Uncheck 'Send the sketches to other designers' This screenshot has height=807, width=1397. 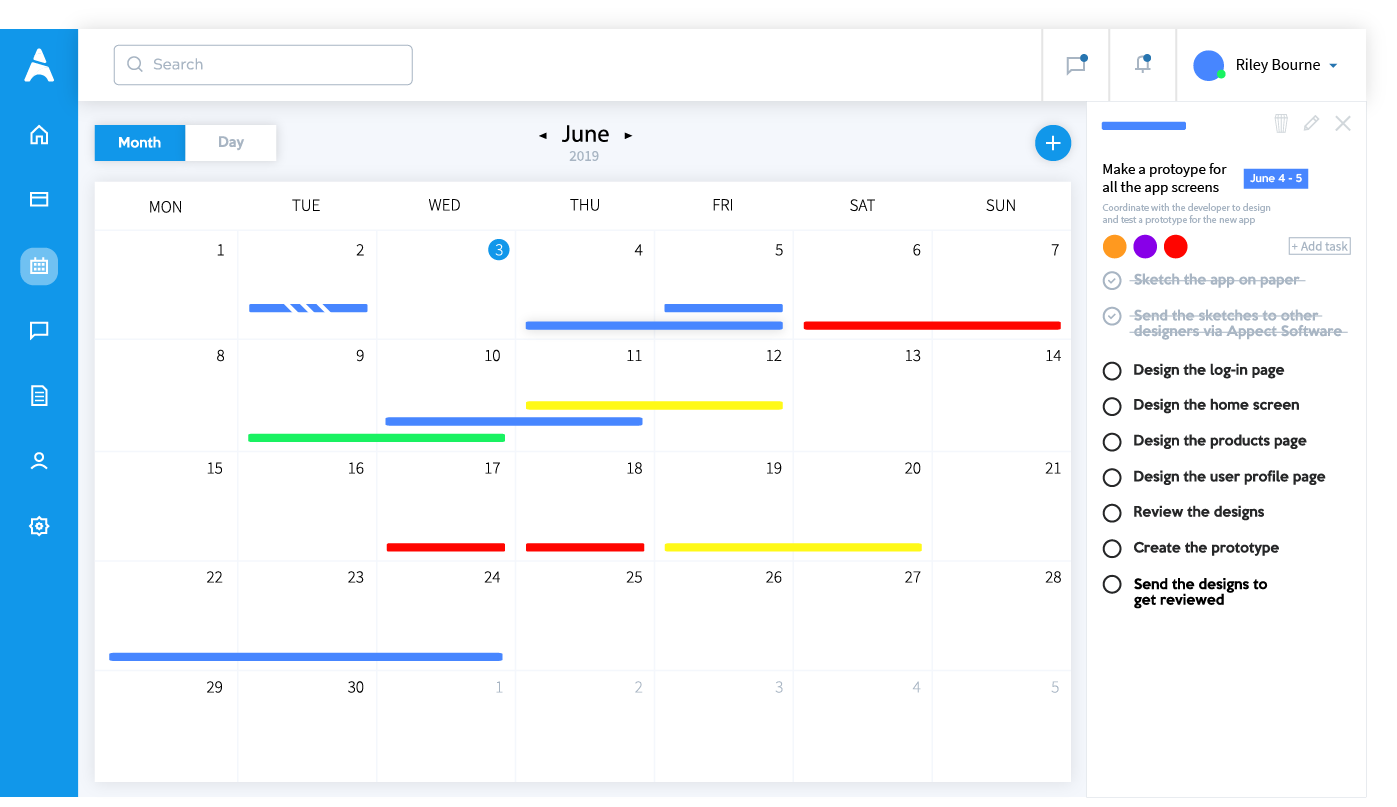tap(1112, 316)
